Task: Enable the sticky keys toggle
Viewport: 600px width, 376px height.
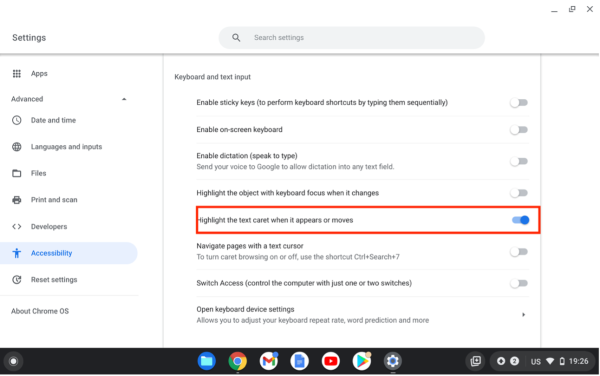Action: click(x=519, y=103)
